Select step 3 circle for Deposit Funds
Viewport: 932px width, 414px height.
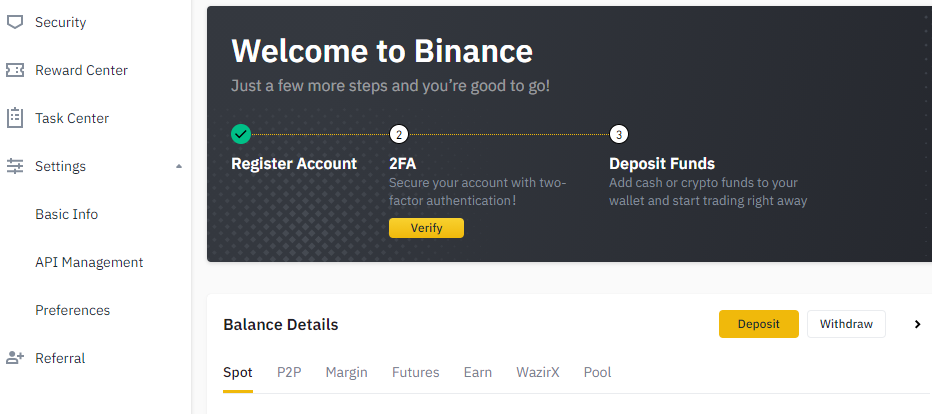619,134
